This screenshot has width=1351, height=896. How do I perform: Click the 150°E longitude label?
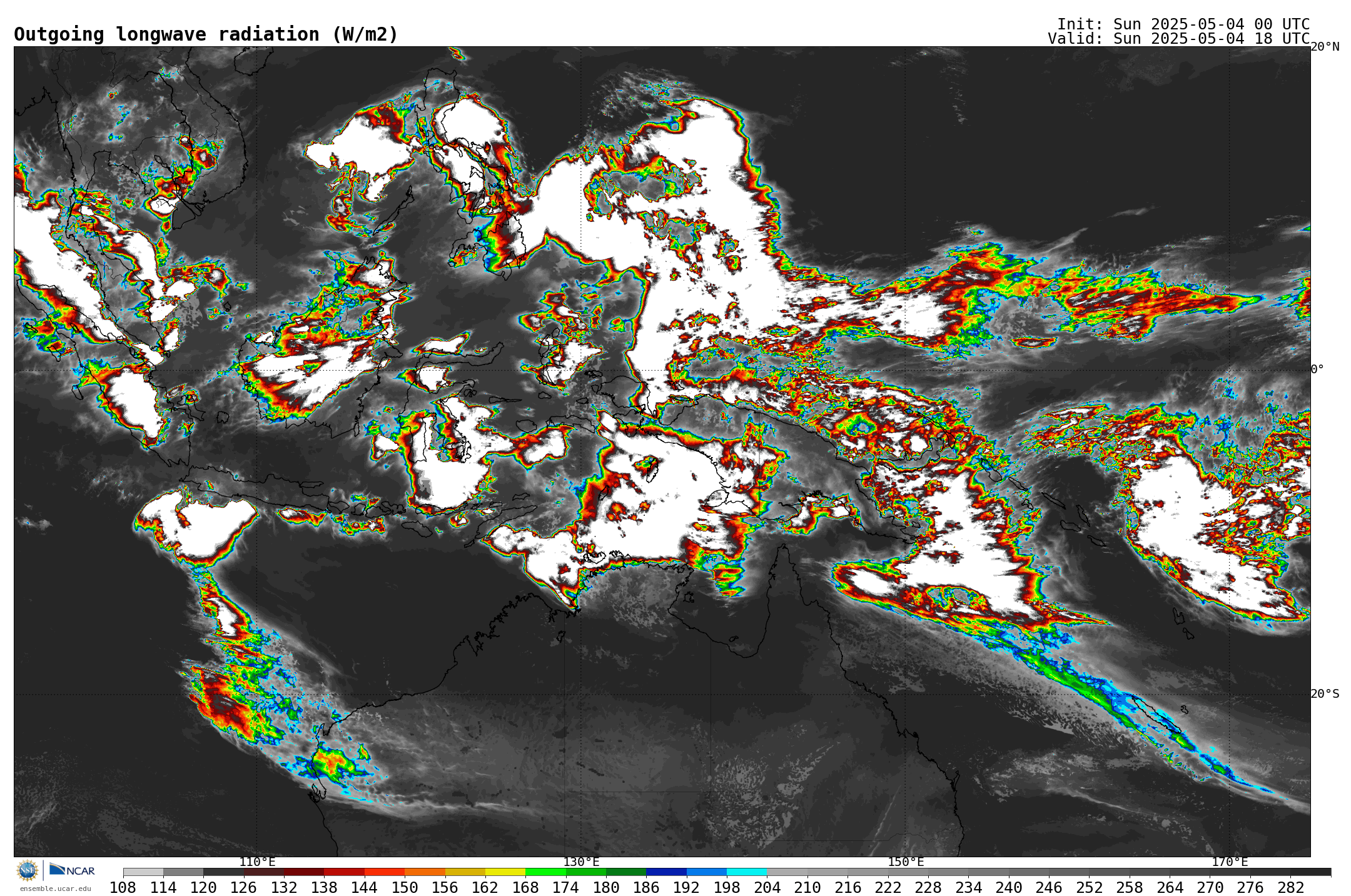pos(906,862)
